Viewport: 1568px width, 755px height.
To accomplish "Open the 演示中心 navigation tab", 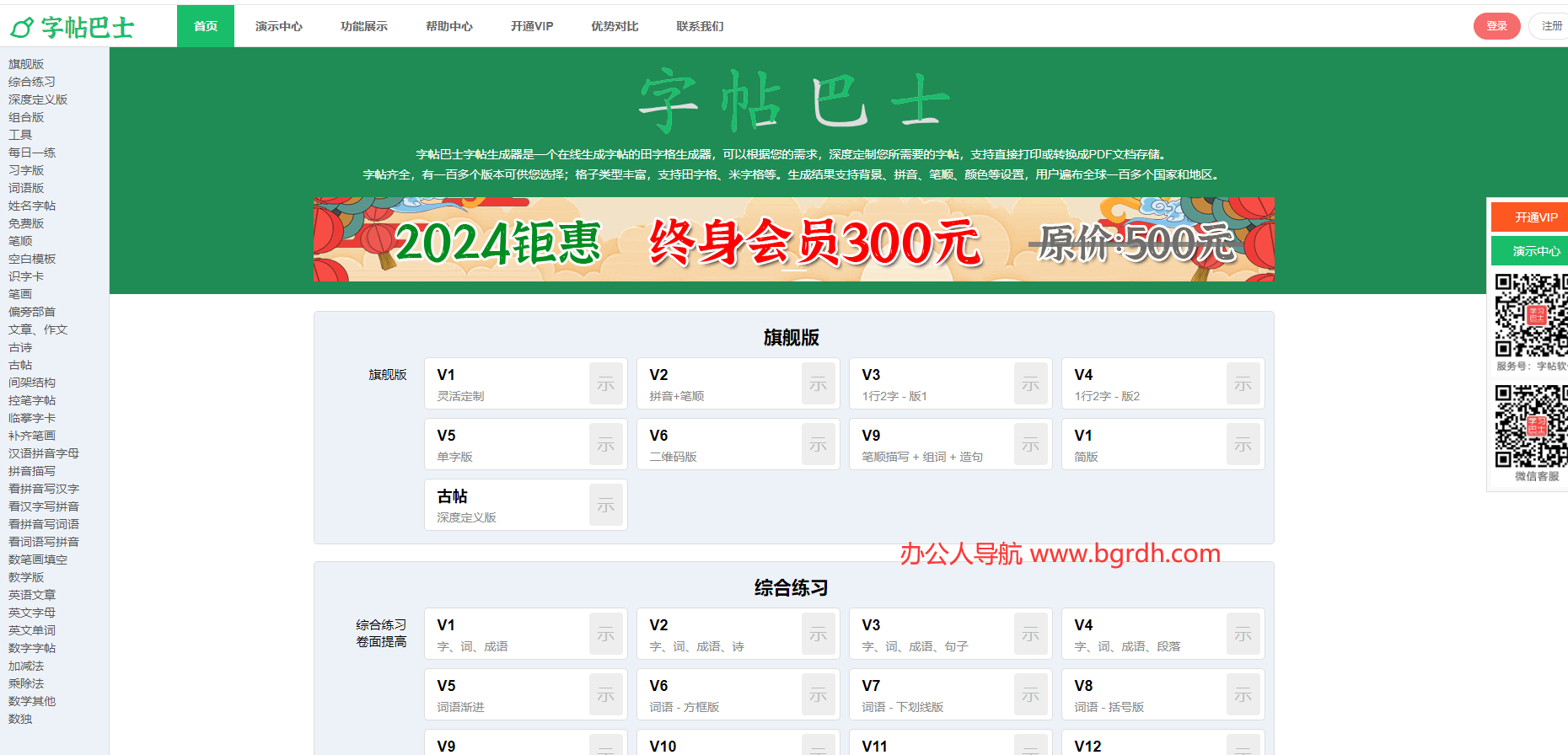I will click(x=278, y=26).
